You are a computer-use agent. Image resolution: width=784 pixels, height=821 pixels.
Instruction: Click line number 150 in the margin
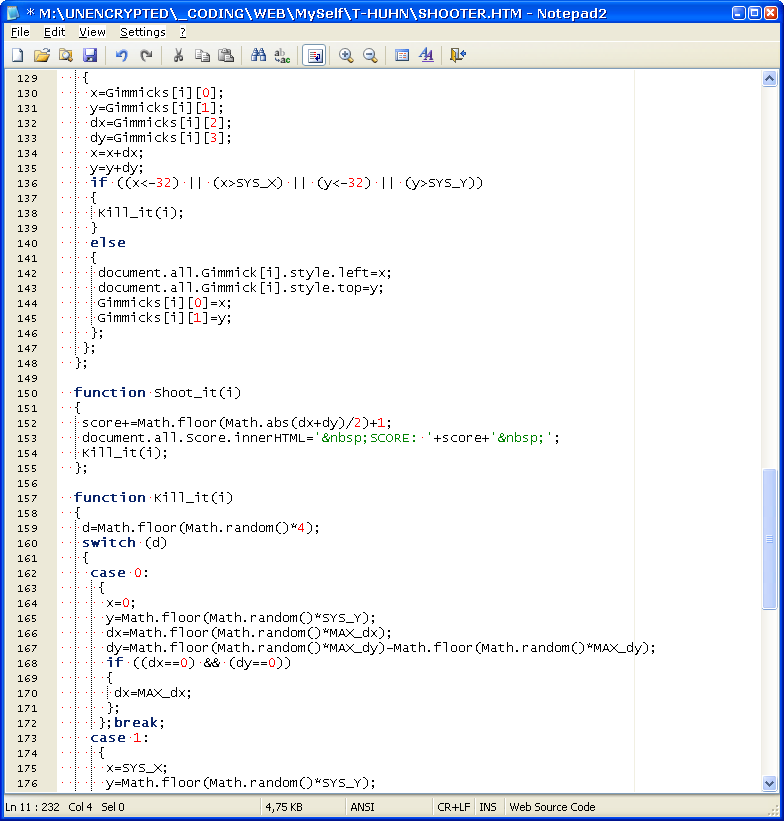point(27,394)
